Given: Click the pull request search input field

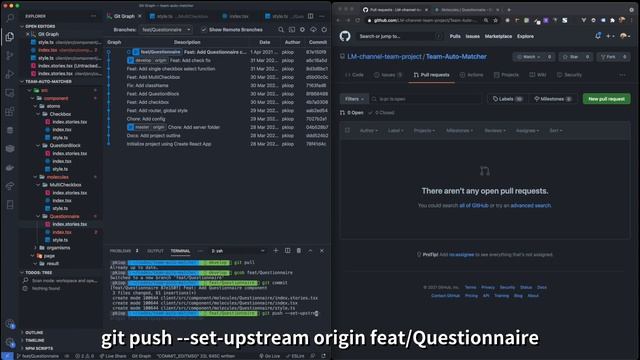Looking at the screenshot, I should (x=426, y=99).
